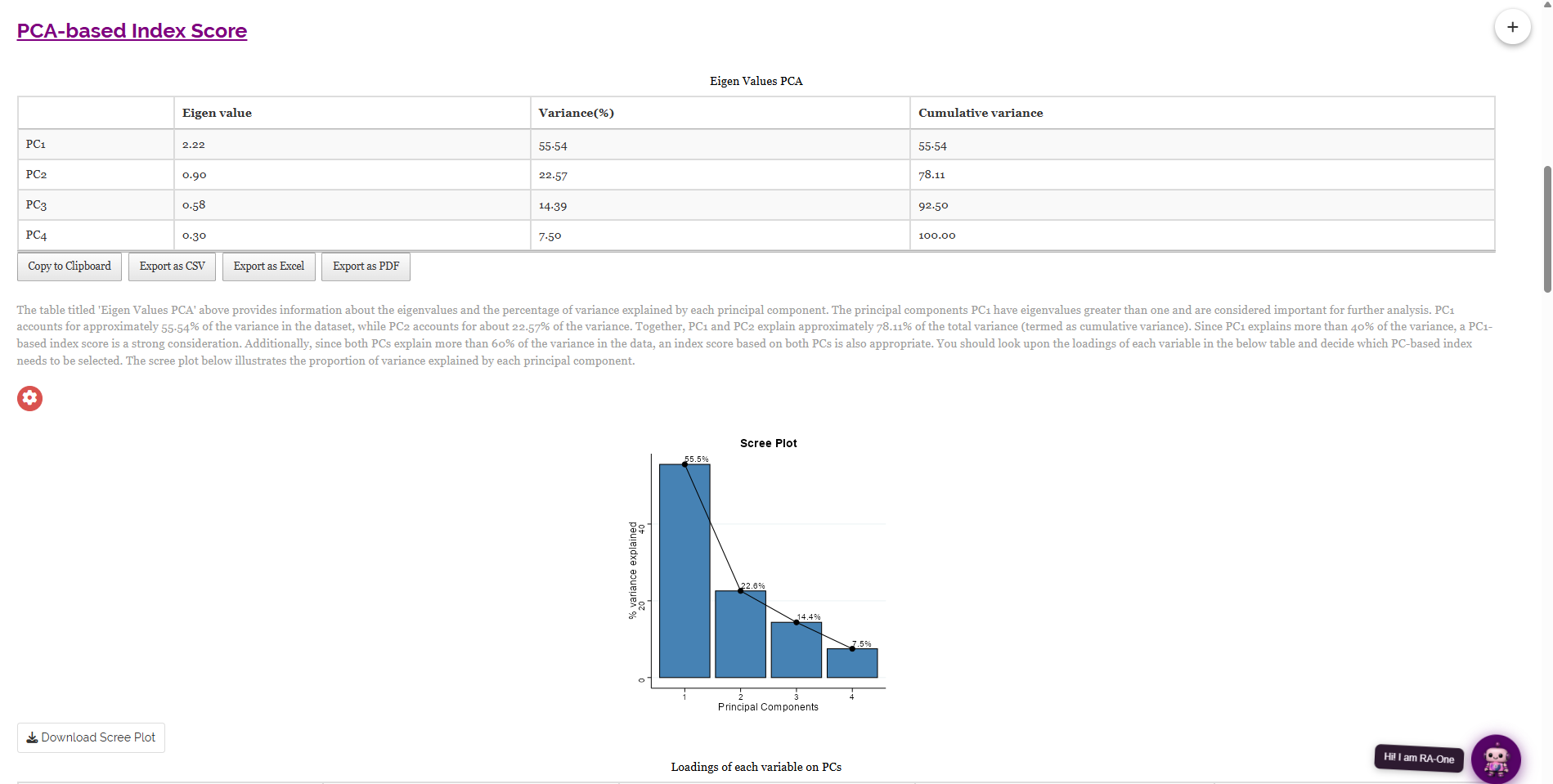Screen dimensions: 1553x784
Task: Click the plus button at top right
Action: (1512, 27)
